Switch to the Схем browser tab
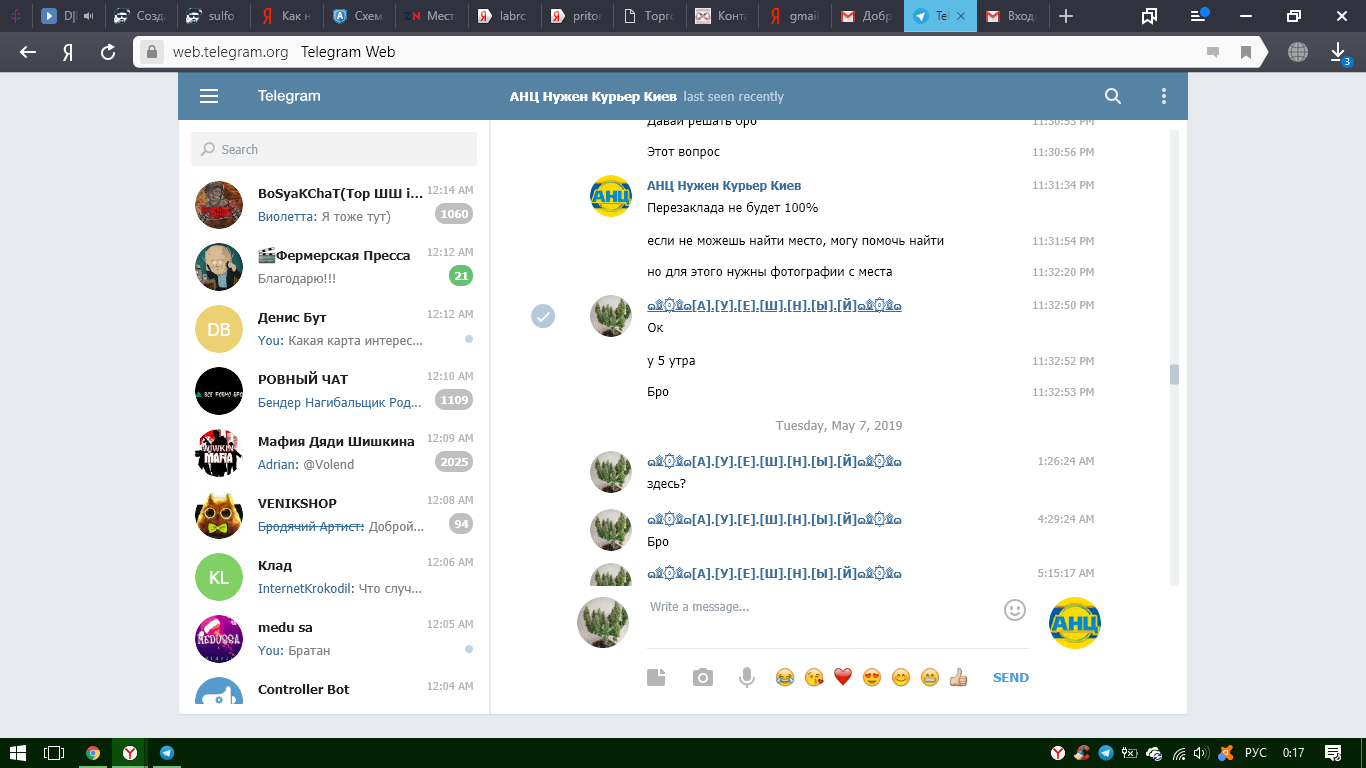 click(x=358, y=16)
